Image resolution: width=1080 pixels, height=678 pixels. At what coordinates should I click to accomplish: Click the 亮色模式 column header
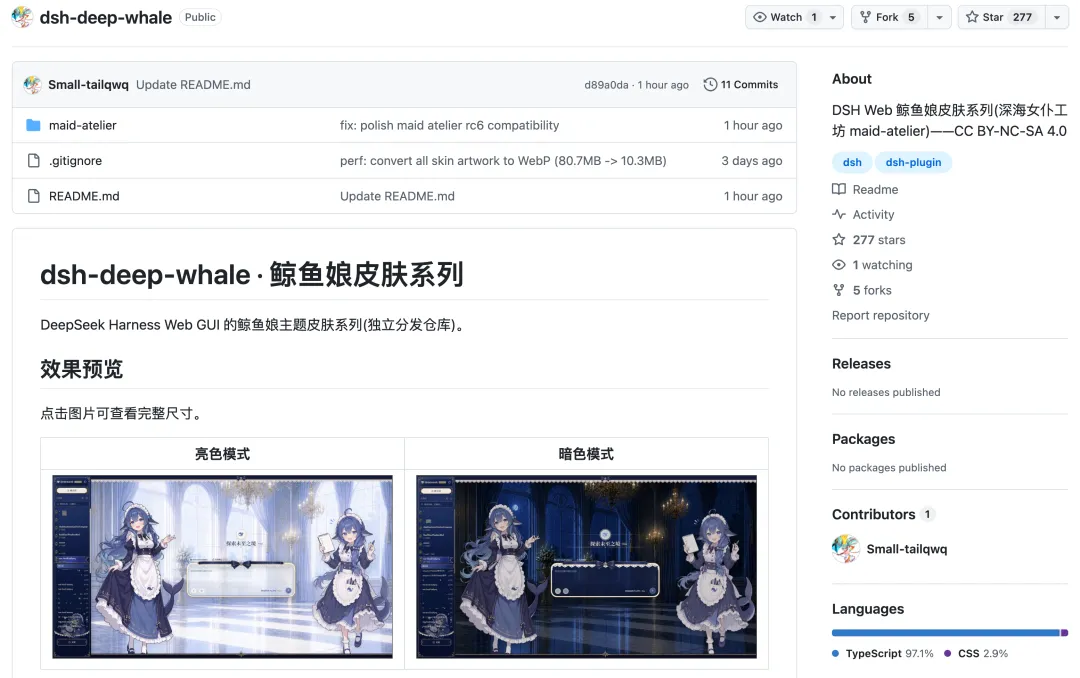click(x=222, y=454)
